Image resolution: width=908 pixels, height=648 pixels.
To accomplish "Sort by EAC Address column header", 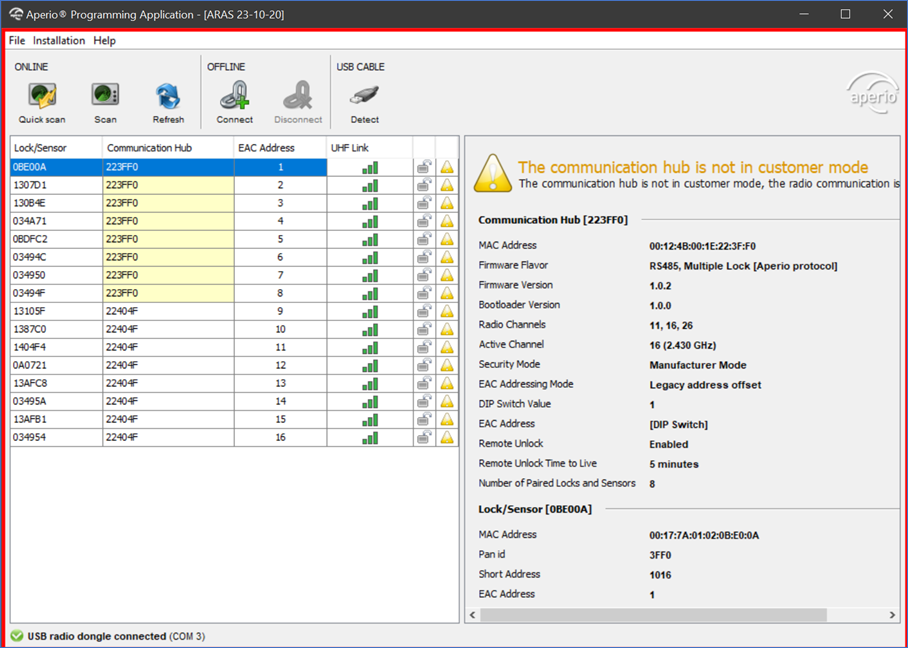I will (280, 148).
